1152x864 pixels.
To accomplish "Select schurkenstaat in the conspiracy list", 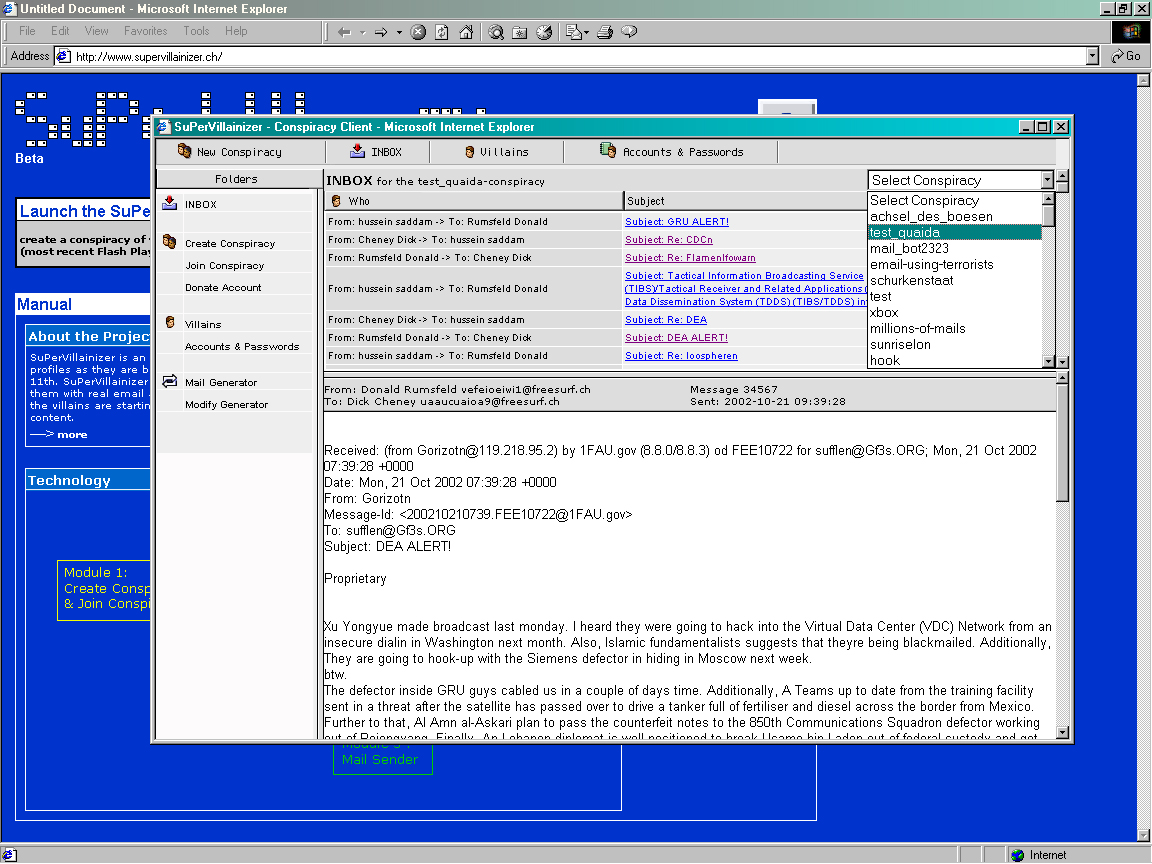I will pos(912,281).
